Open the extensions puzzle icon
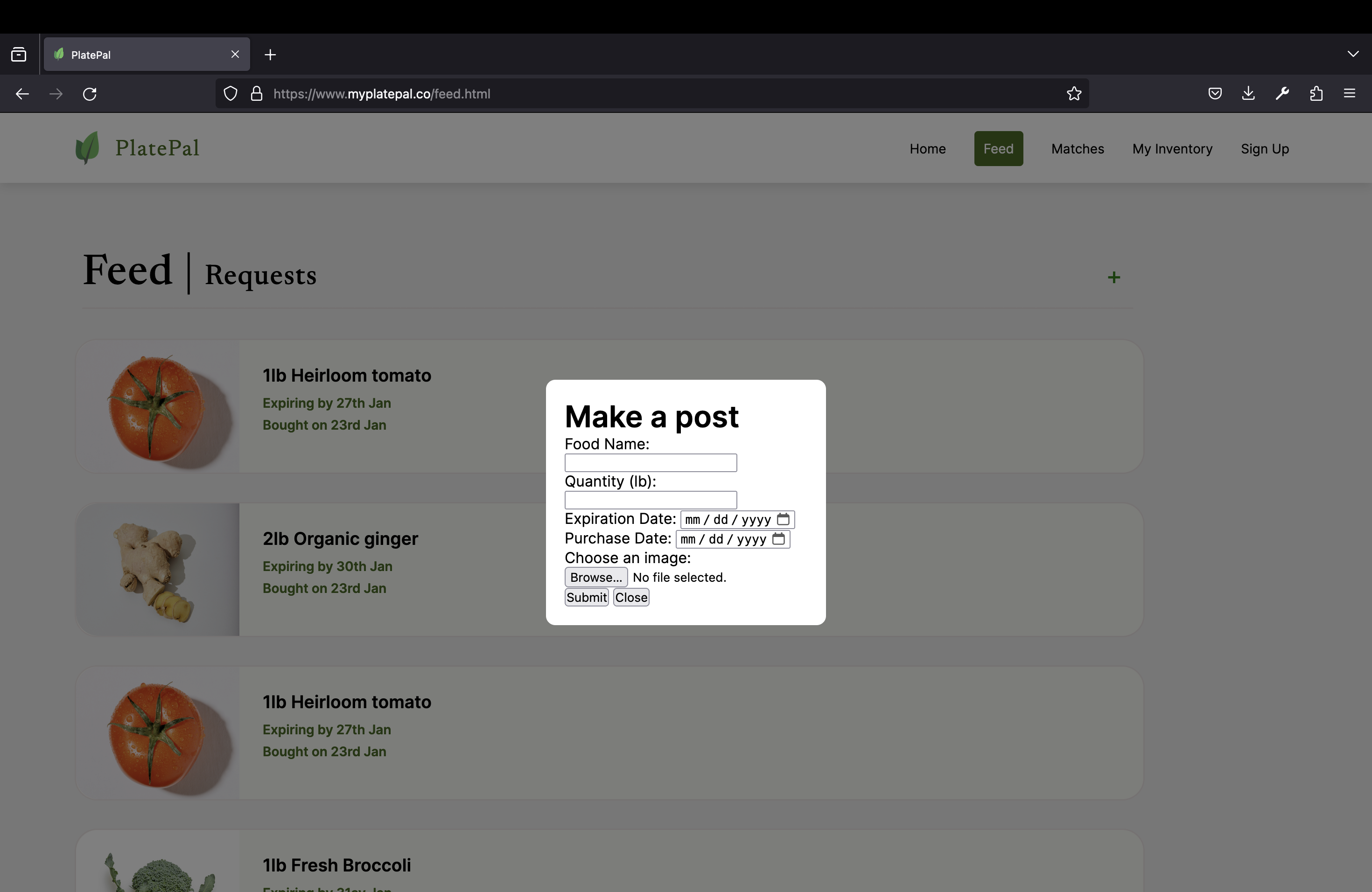Viewport: 1372px width, 892px height. (x=1316, y=93)
